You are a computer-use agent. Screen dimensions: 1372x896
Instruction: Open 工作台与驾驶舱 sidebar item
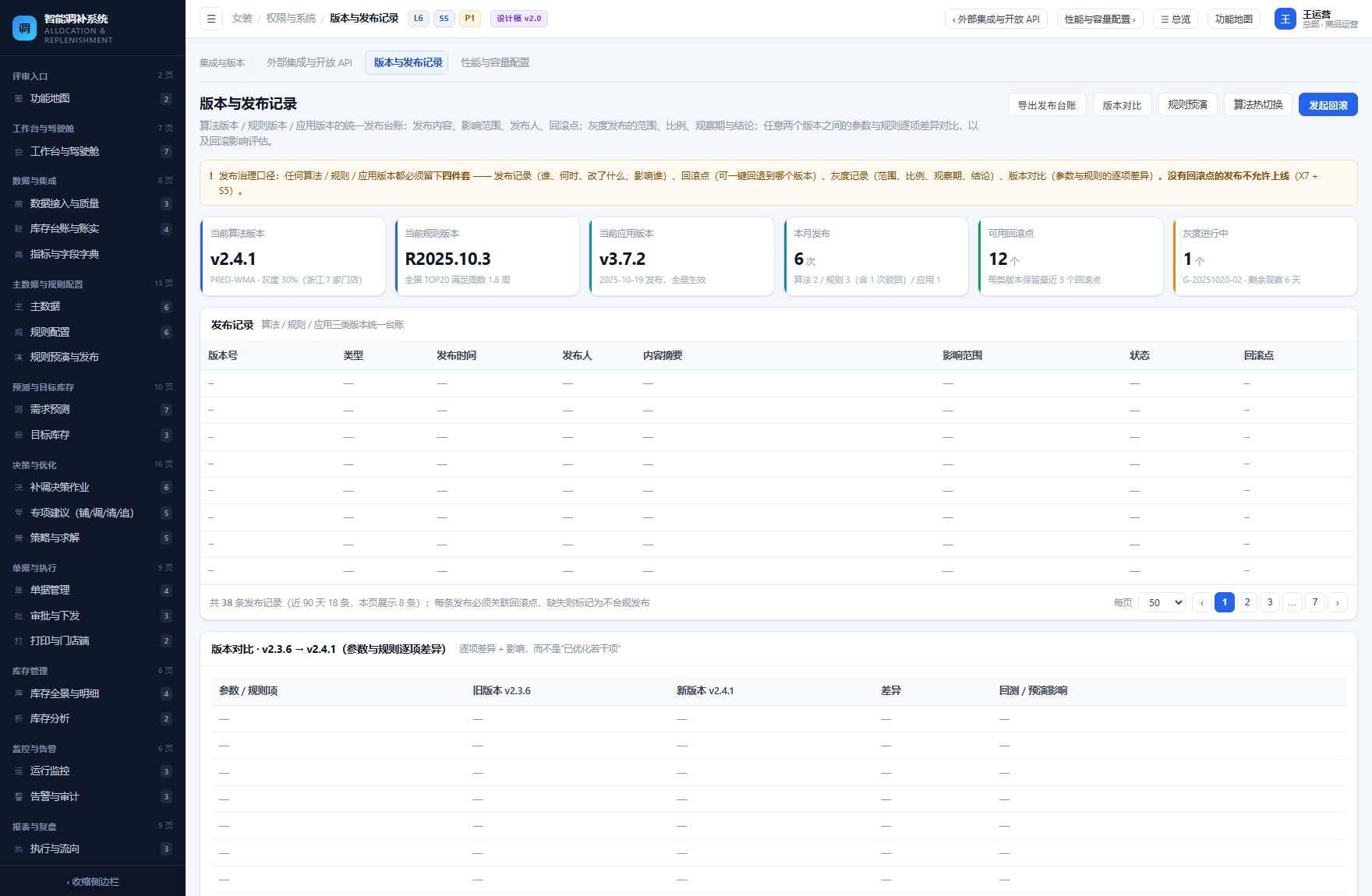(93, 152)
